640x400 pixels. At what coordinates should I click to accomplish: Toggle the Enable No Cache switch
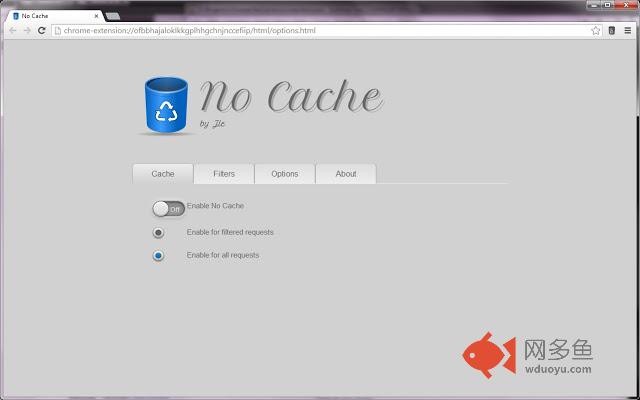pos(169,209)
